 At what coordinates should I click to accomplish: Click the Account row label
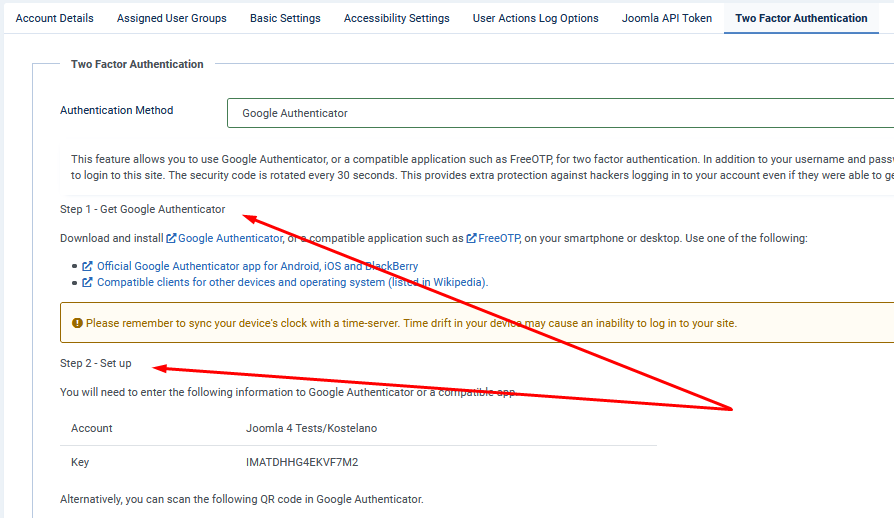(91, 428)
